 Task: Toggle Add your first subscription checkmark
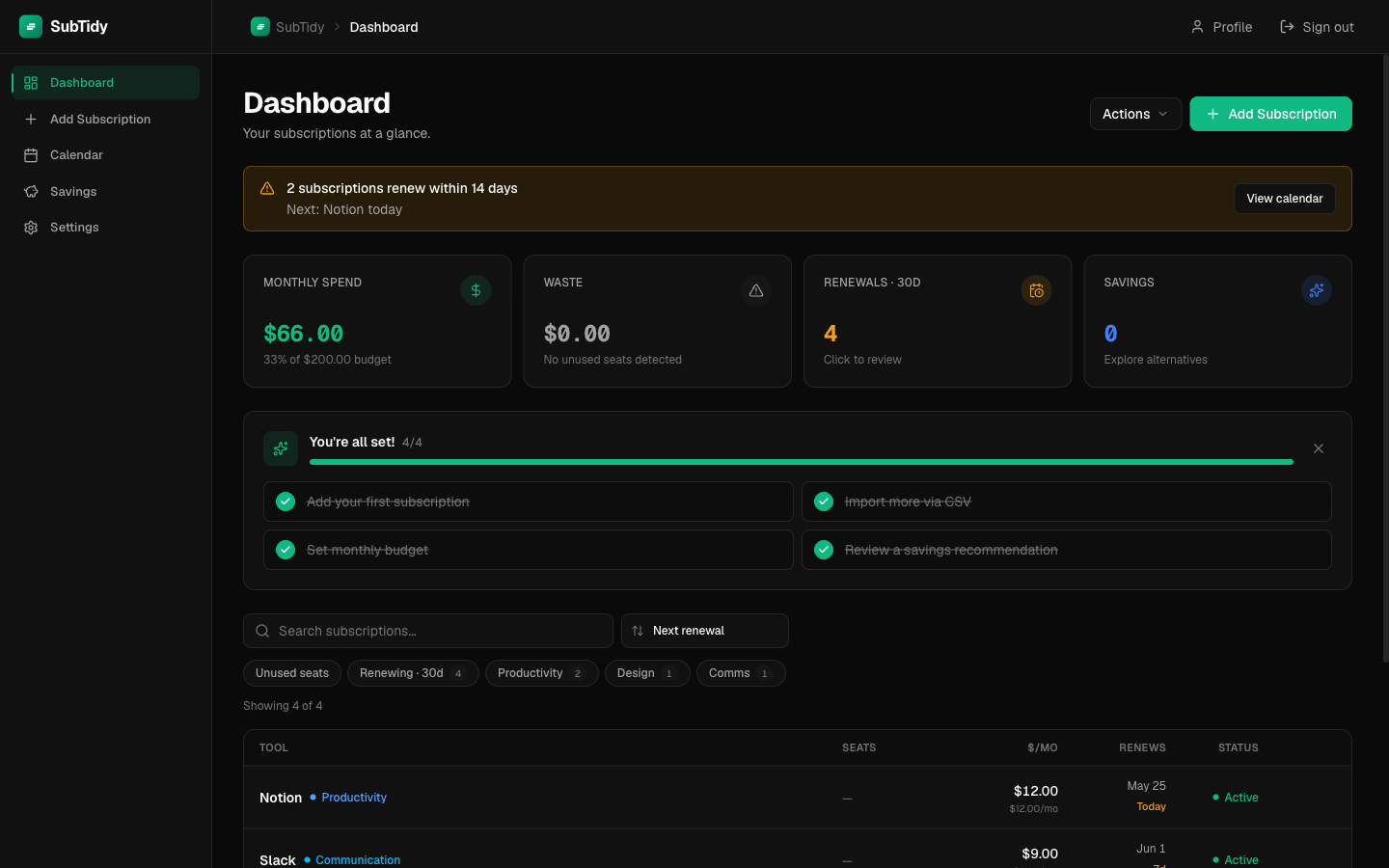286,502
